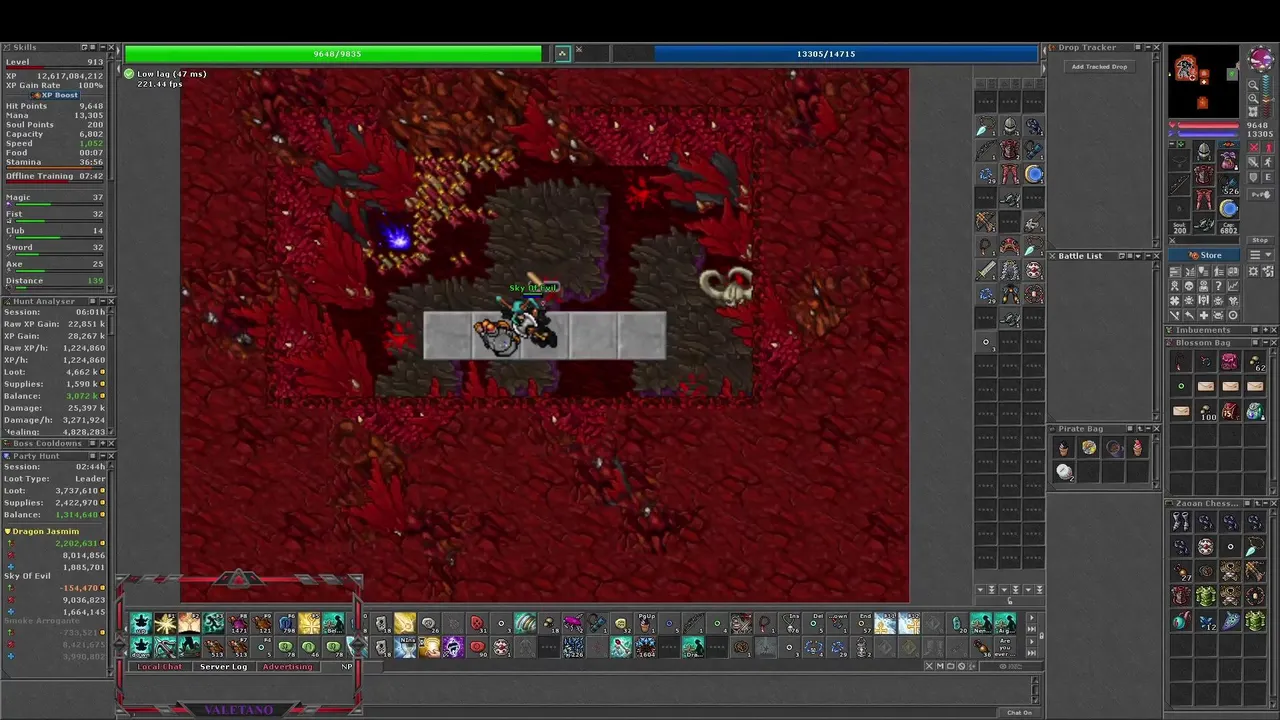Open the Battle List filter dropdown arrow

(1138, 256)
